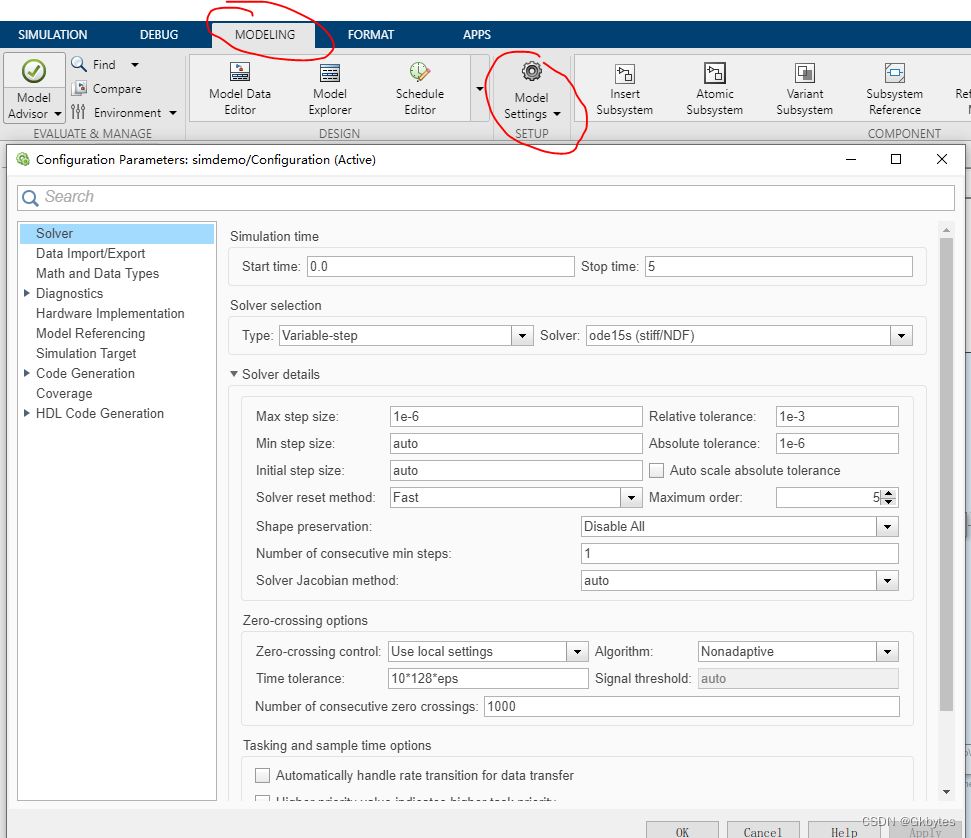Click the OK button
This screenshot has height=838, width=971.
(682, 831)
